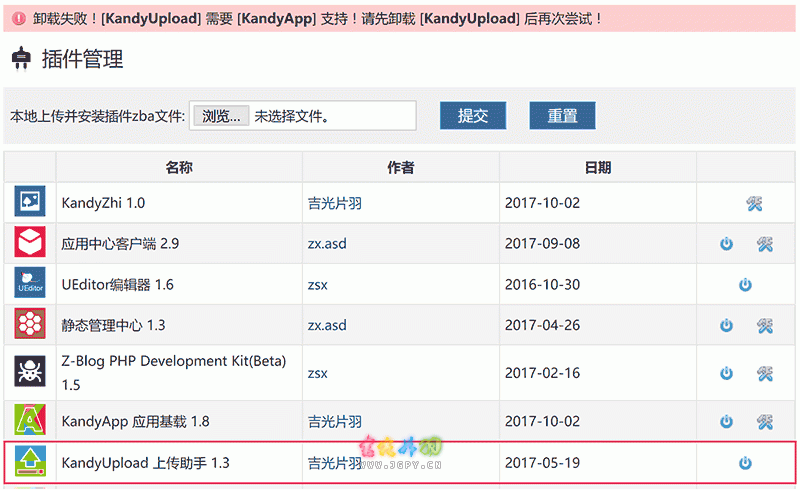Click the 浏览... file browse button
The height and width of the screenshot is (490, 800).
221,116
